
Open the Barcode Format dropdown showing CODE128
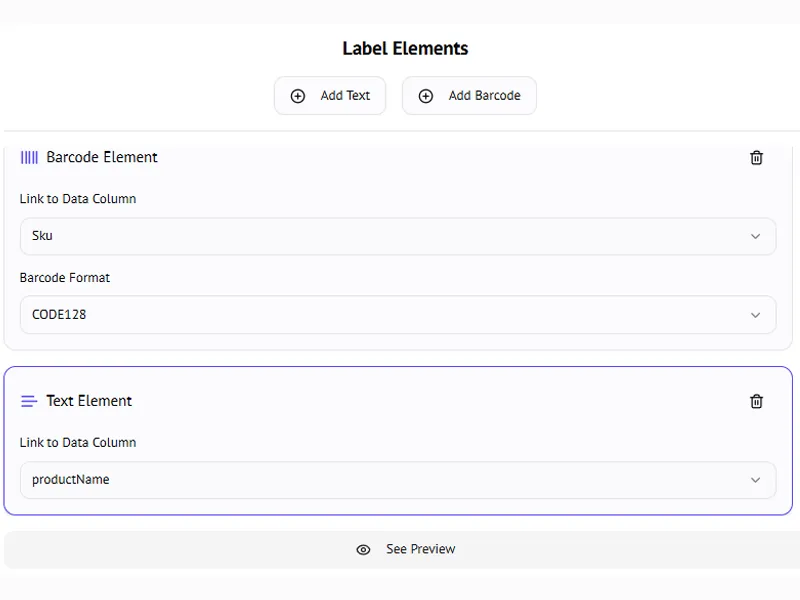tap(398, 314)
